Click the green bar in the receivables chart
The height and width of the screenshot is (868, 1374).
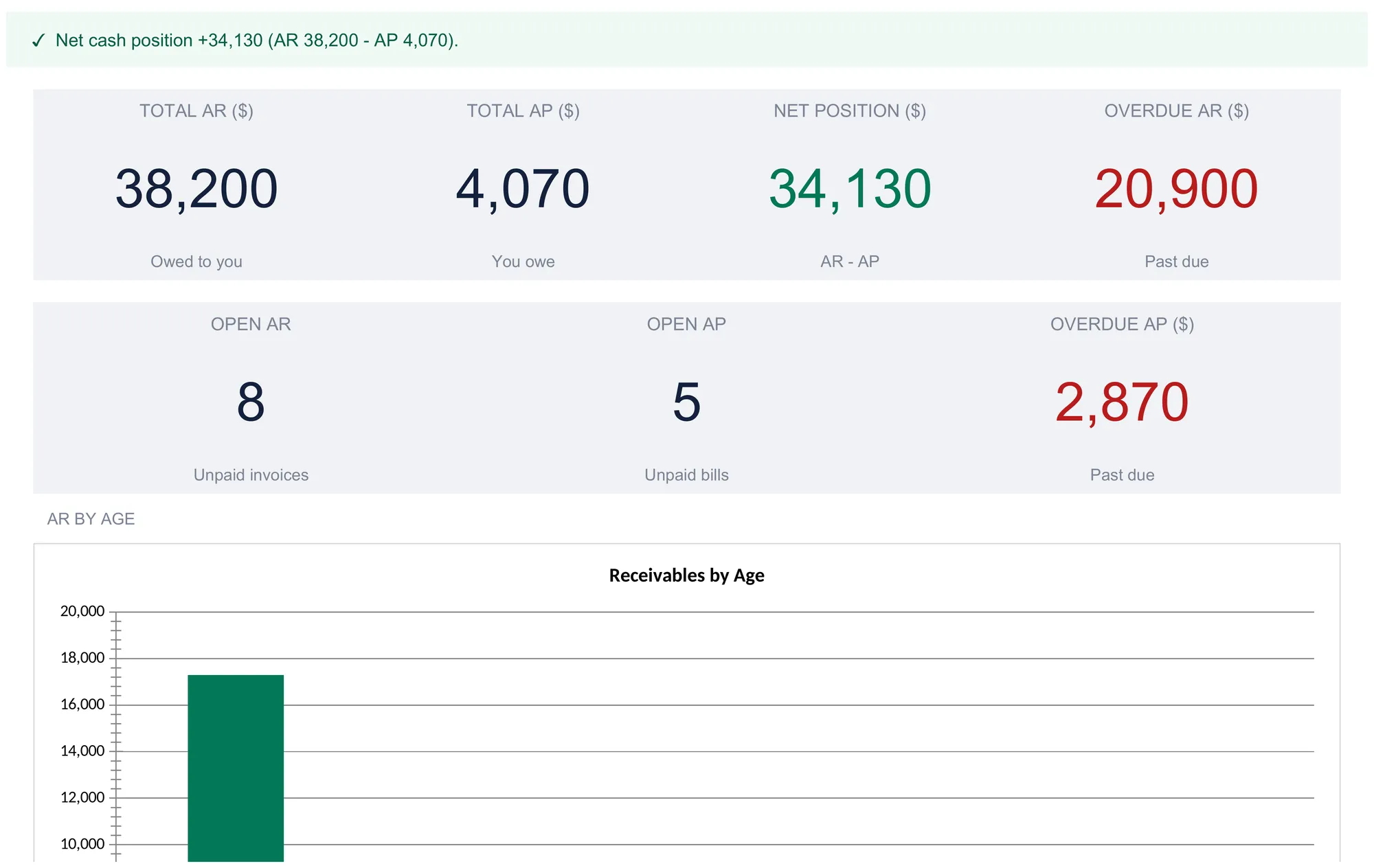coord(236,768)
